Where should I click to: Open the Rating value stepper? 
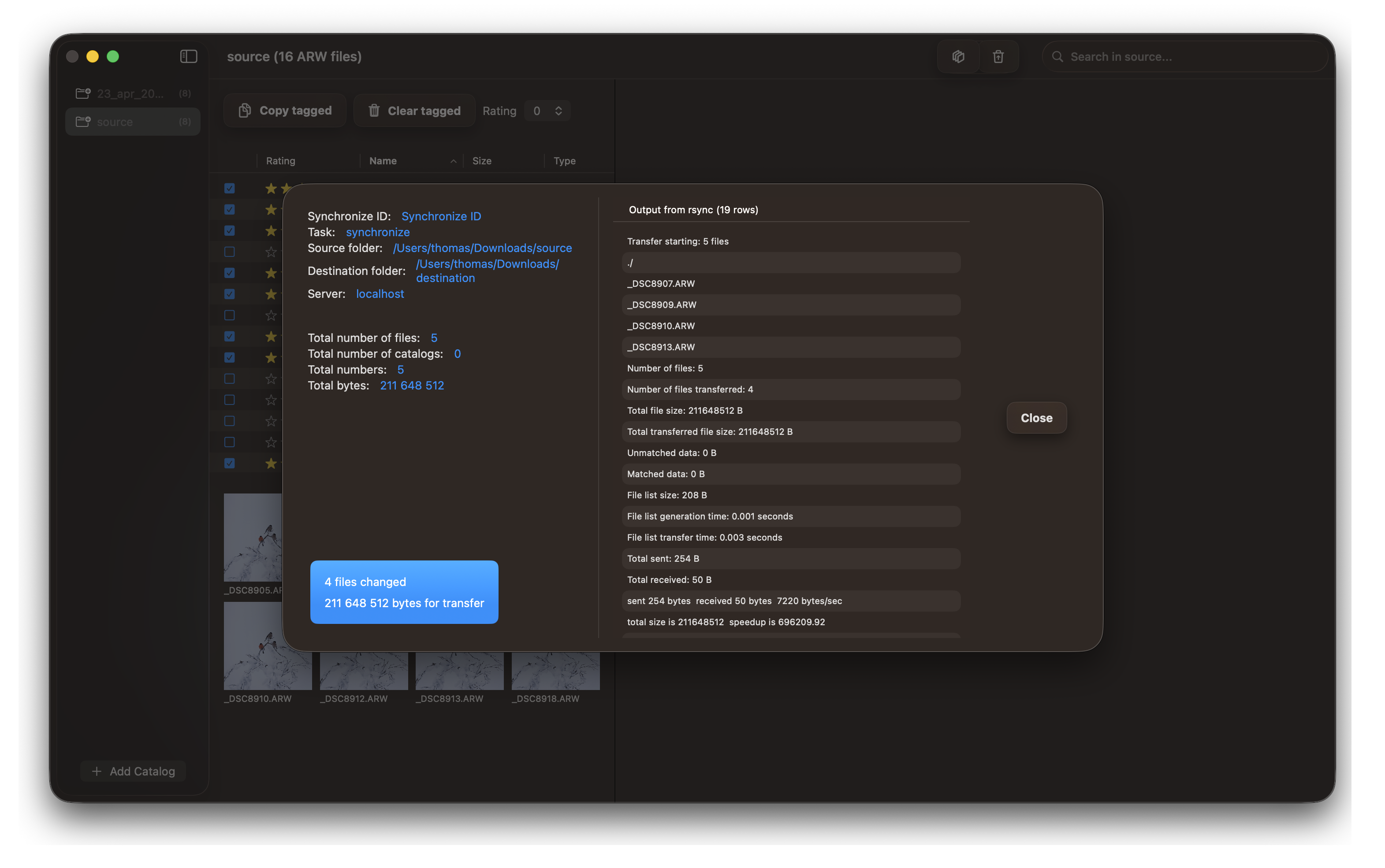click(x=558, y=111)
